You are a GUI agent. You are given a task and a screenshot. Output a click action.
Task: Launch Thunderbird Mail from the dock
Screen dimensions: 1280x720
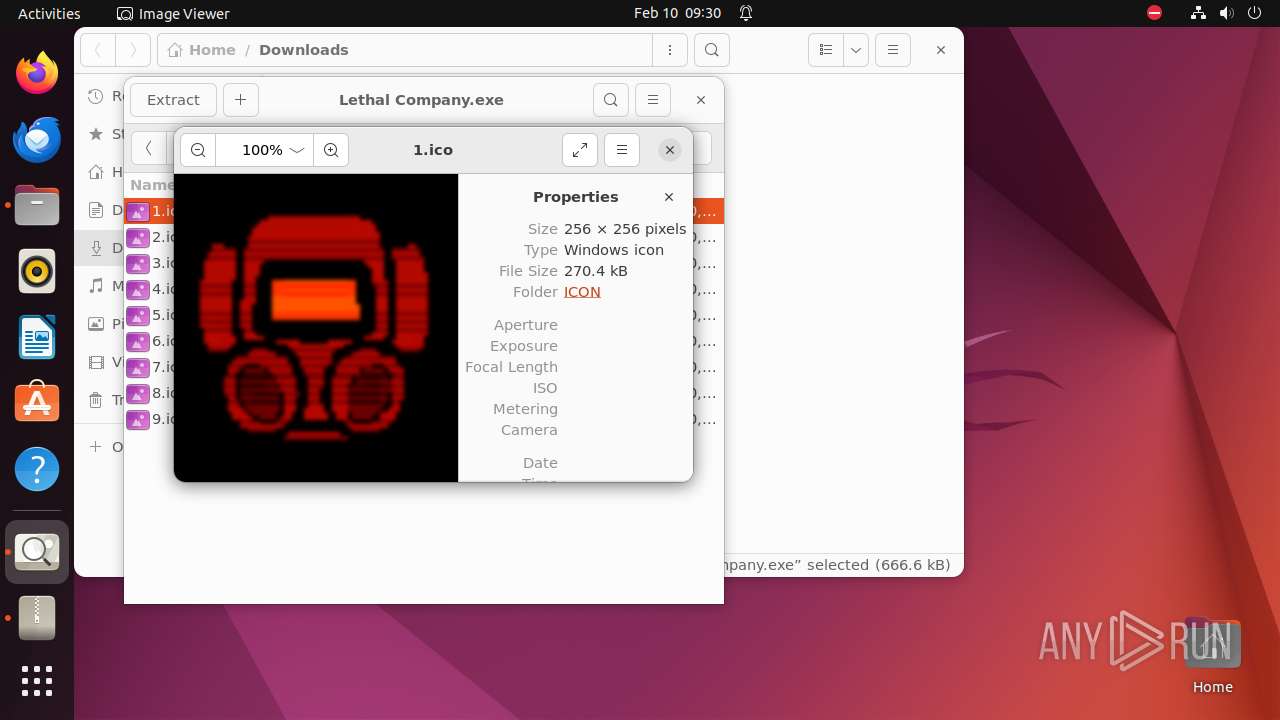pos(37,139)
